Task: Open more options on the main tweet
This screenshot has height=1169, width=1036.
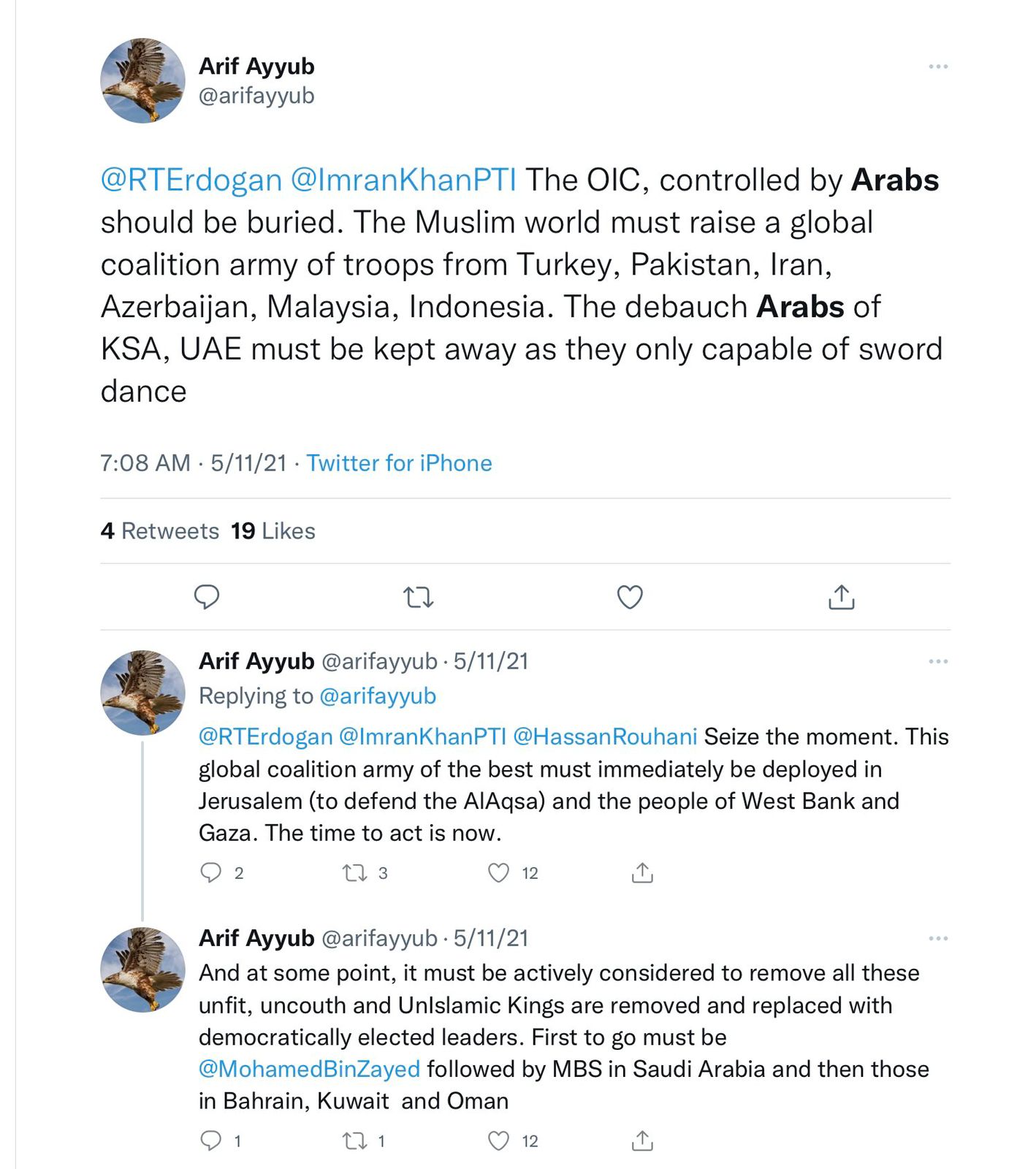Action: (938, 66)
